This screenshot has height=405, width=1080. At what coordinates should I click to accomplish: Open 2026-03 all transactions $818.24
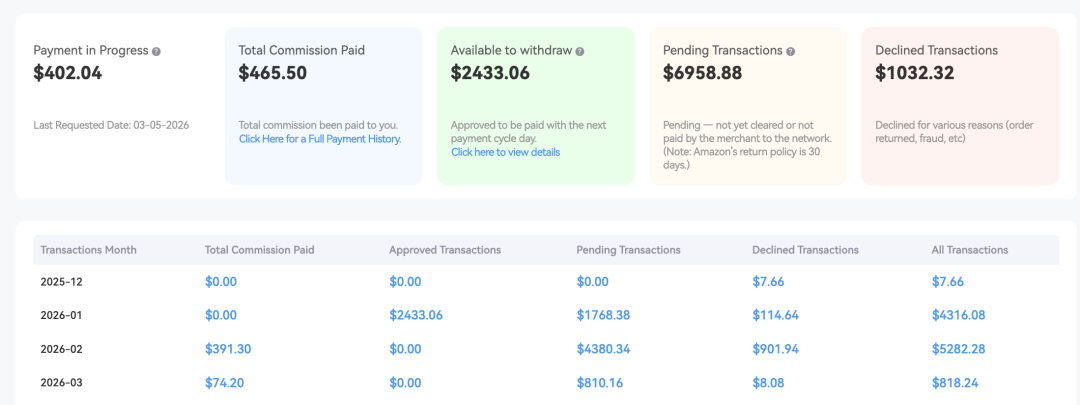click(955, 381)
